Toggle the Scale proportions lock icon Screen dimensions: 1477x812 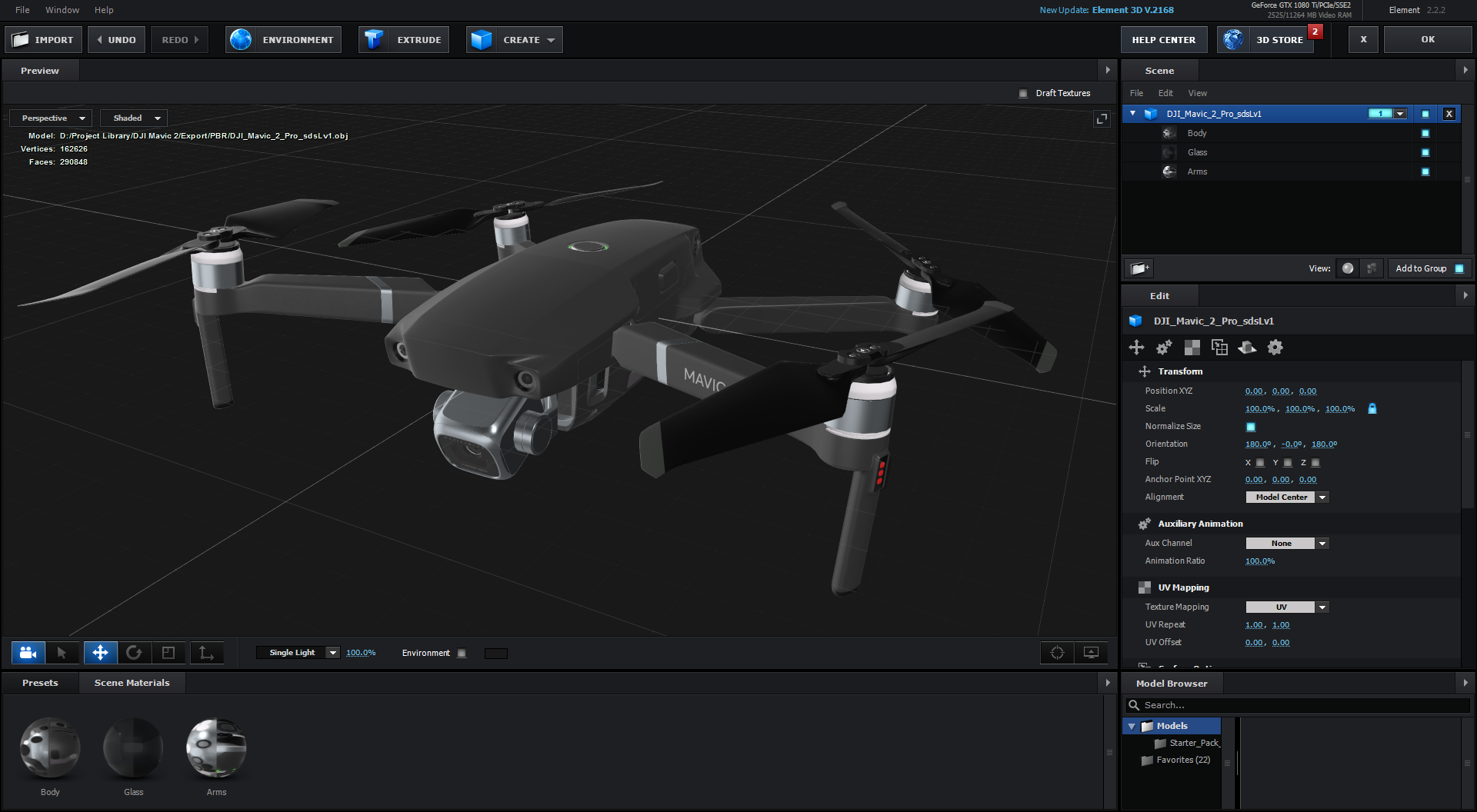pos(1372,408)
